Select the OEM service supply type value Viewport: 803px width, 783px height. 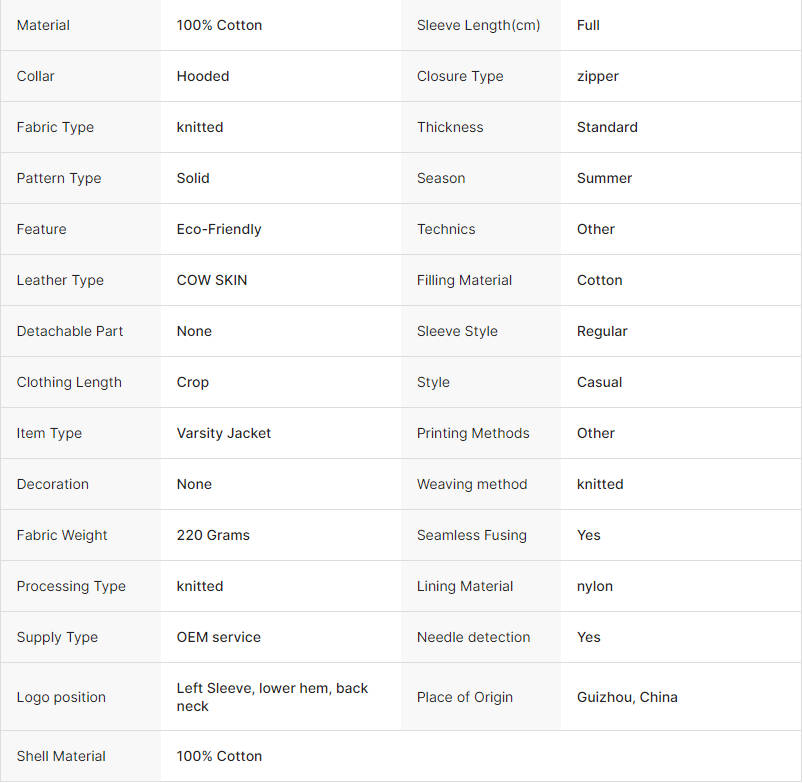coord(219,637)
